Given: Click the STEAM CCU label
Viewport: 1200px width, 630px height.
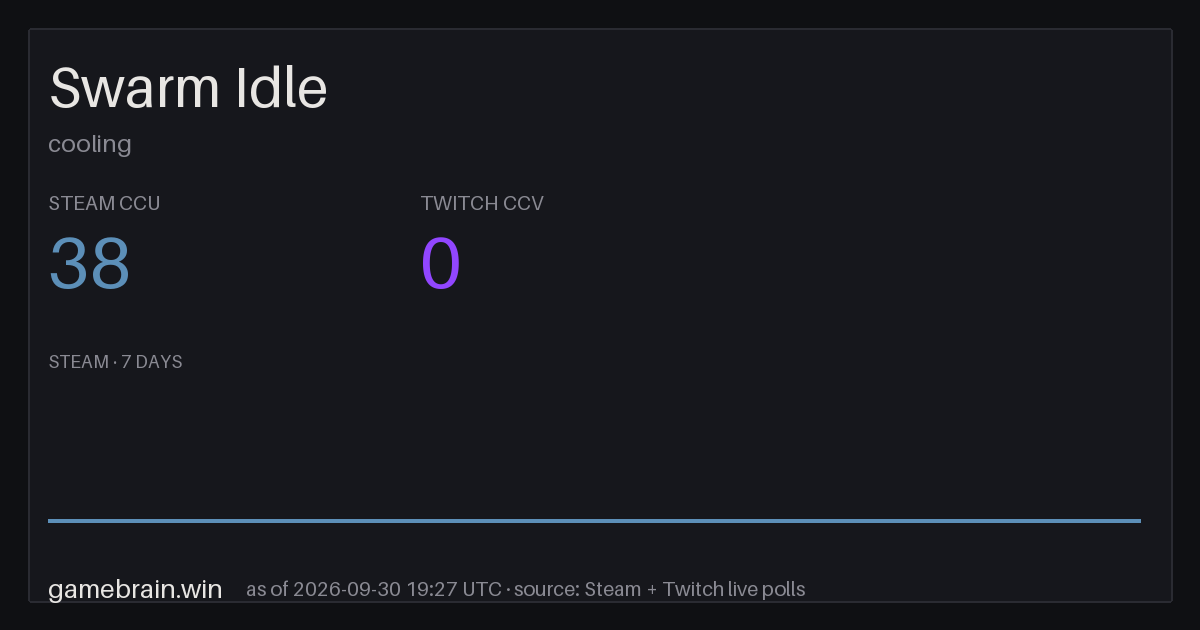Looking at the screenshot, I should 104,203.
